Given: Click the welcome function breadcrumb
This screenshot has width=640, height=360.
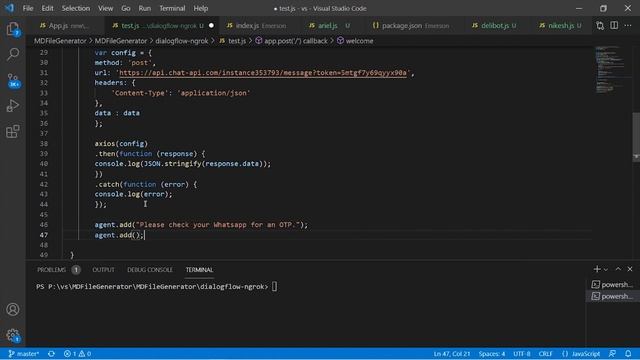Looking at the screenshot, I should pyautogui.click(x=355, y=41).
